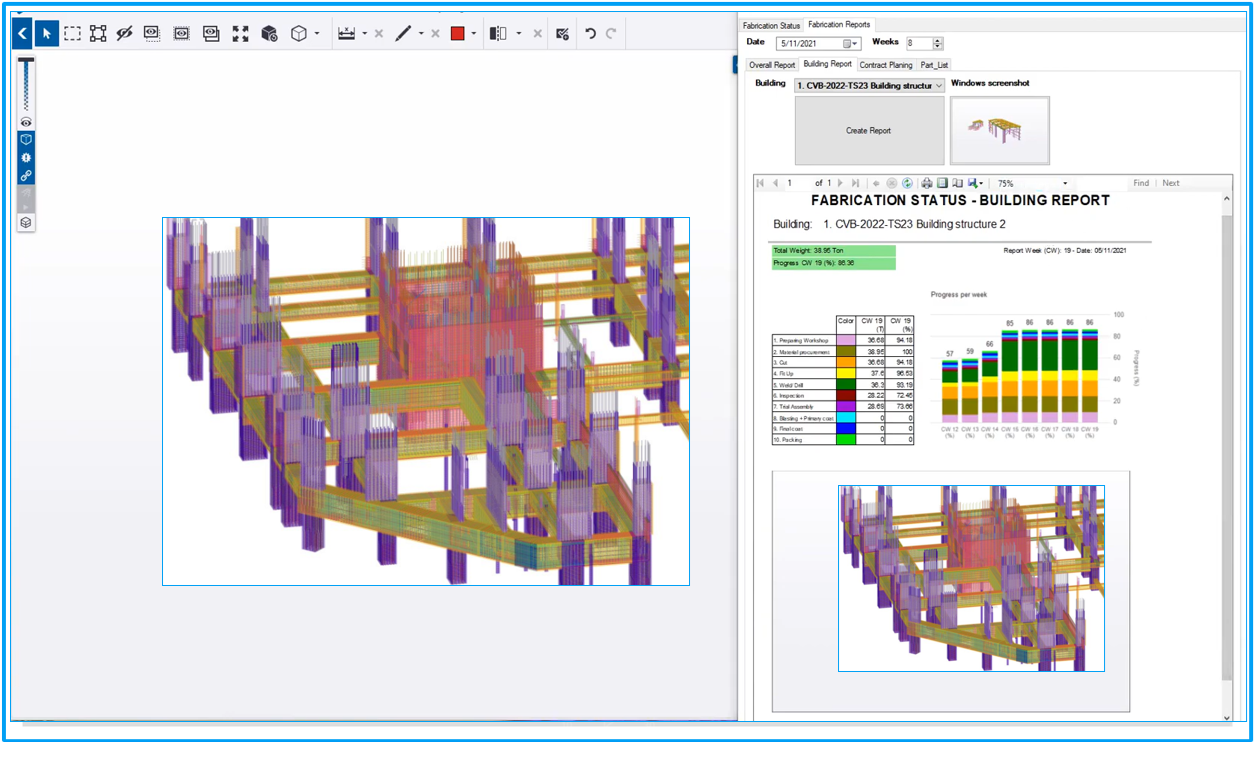Click the Create Report button
Image resolution: width=1255 pixels, height=776 pixels.
tap(869, 131)
